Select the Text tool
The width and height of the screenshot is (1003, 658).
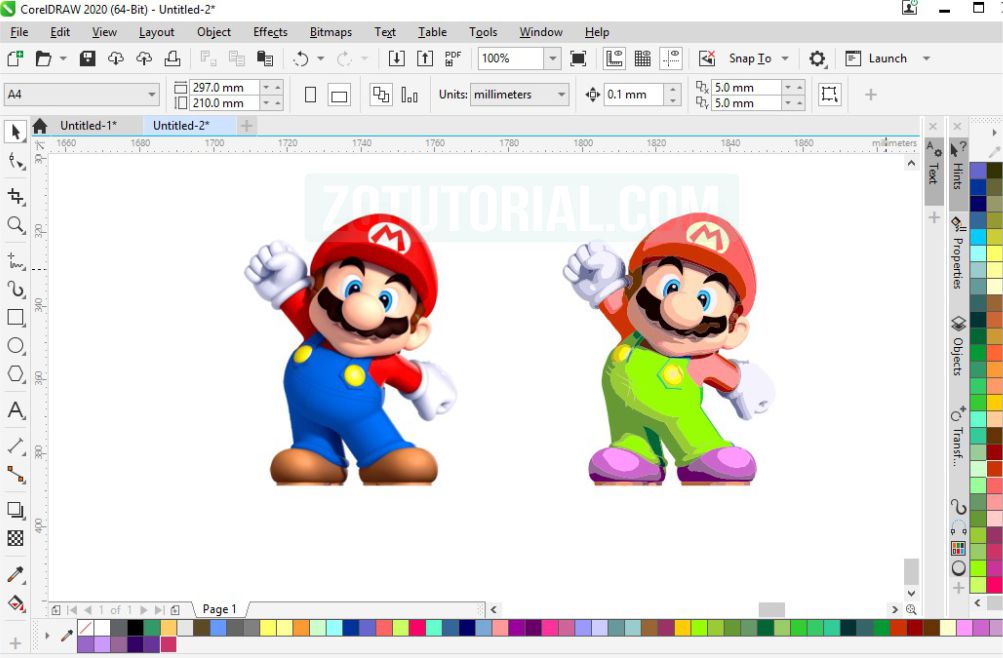pyautogui.click(x=15, y=410)
